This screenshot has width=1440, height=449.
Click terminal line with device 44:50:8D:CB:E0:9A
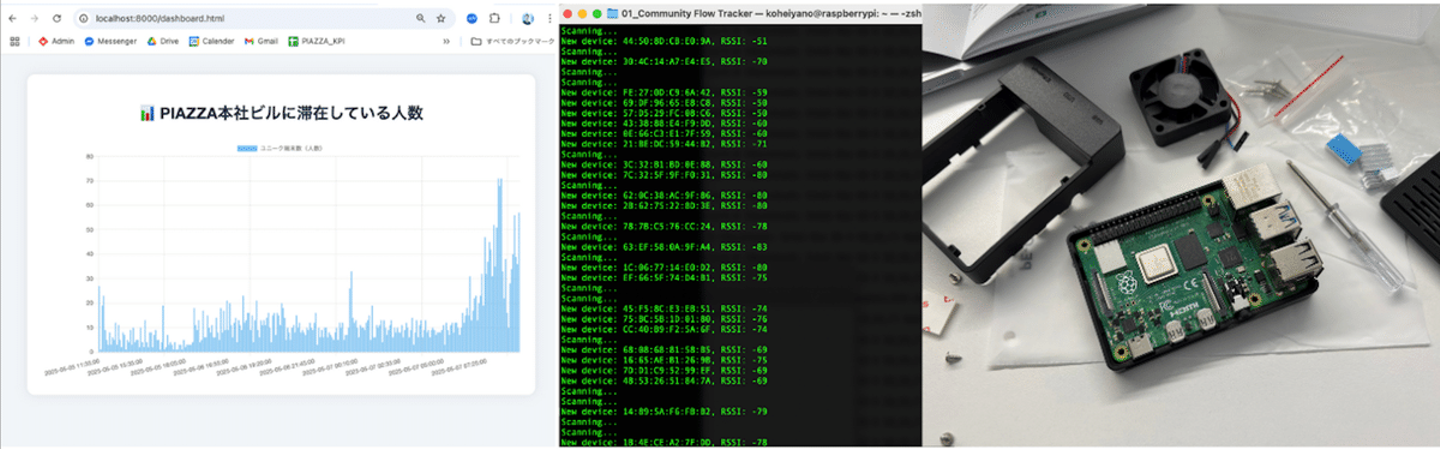click(665, 43)
